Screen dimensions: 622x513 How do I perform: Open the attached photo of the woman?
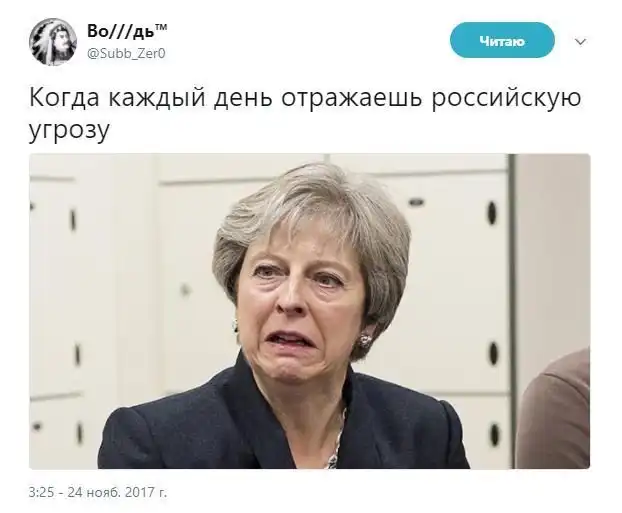click(x=309, y=311)
